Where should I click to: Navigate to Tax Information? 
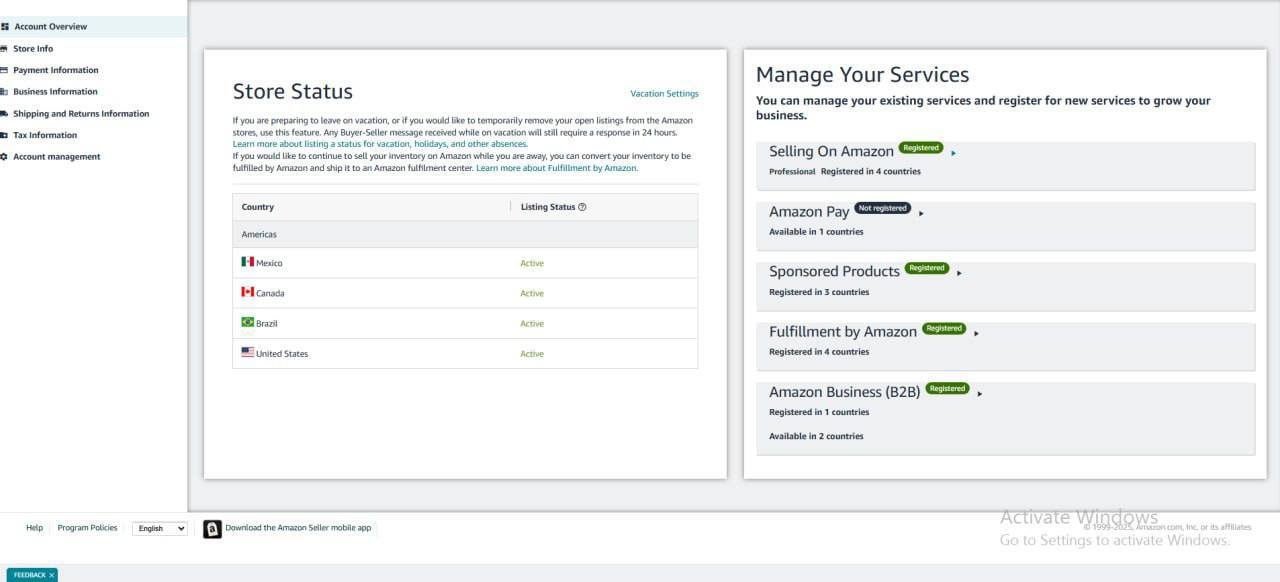[x=45, y=135]
